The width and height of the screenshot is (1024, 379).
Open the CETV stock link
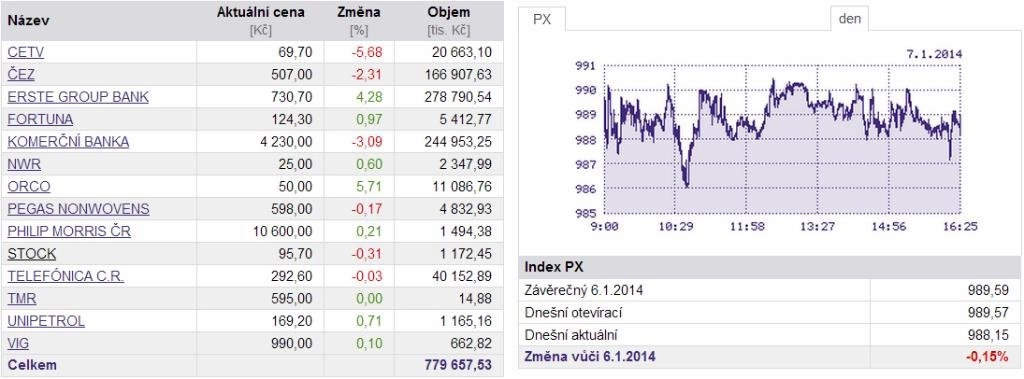pos(25,52)
